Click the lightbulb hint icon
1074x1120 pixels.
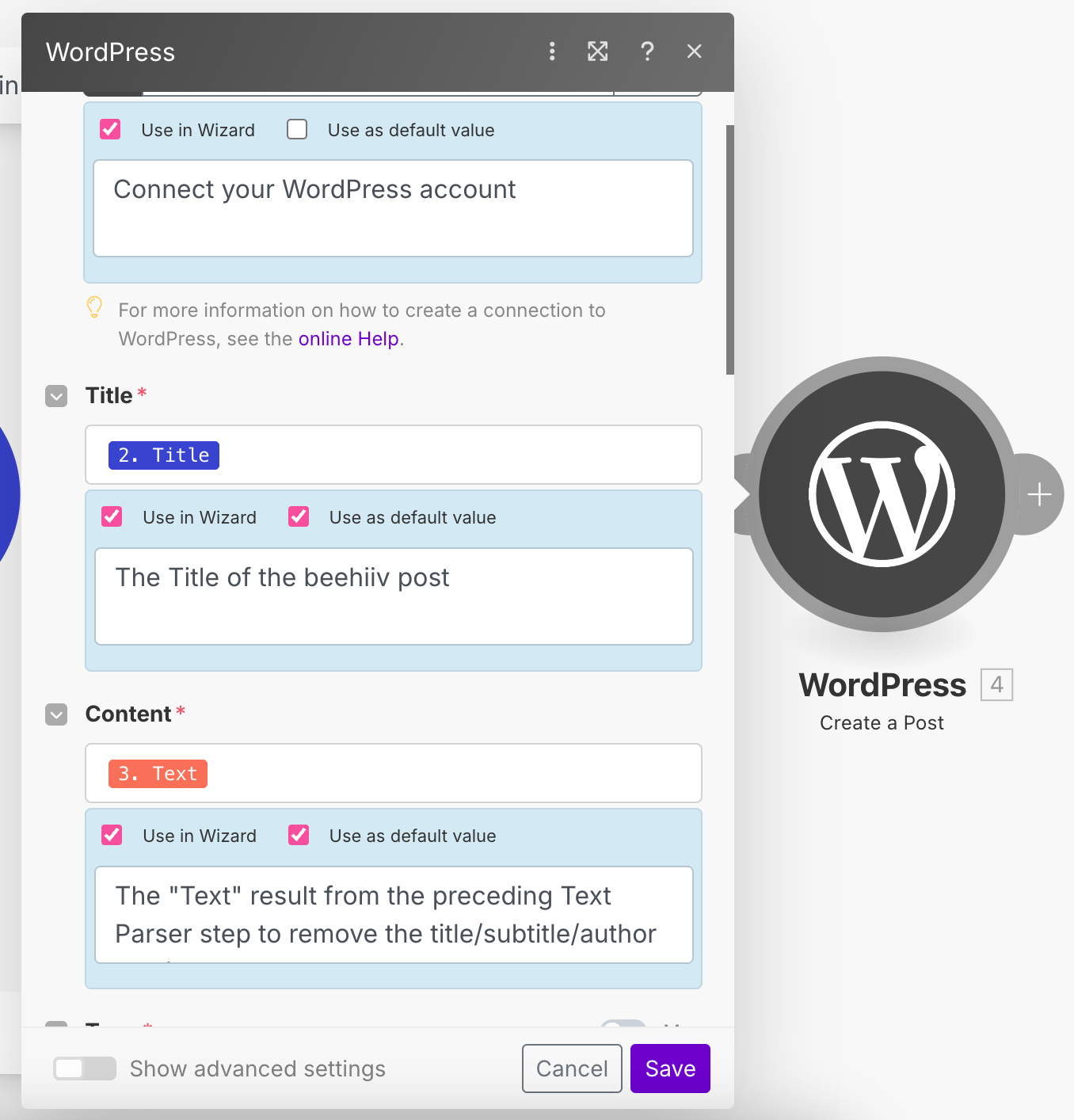coord(94,307)
